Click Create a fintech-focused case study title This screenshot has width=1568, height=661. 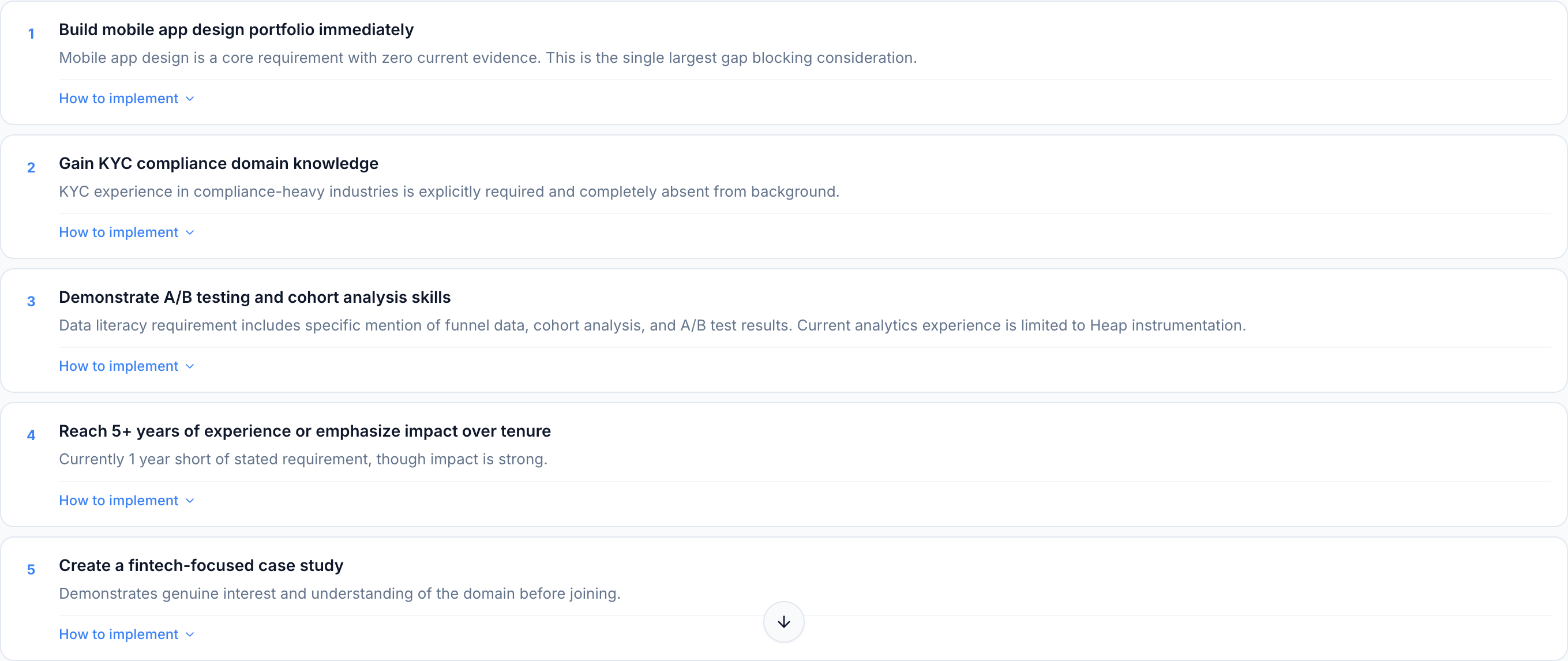pos(201,565)
